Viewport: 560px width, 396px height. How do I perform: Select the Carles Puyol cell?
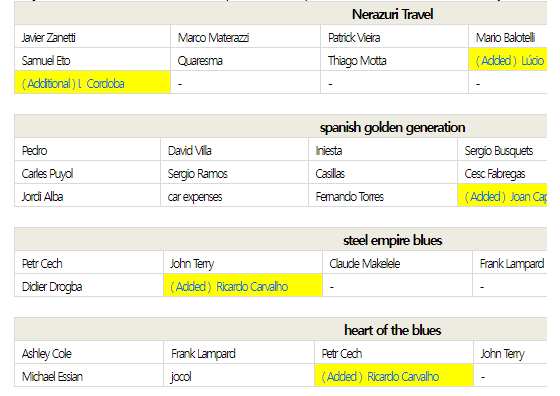pos(88,174)
